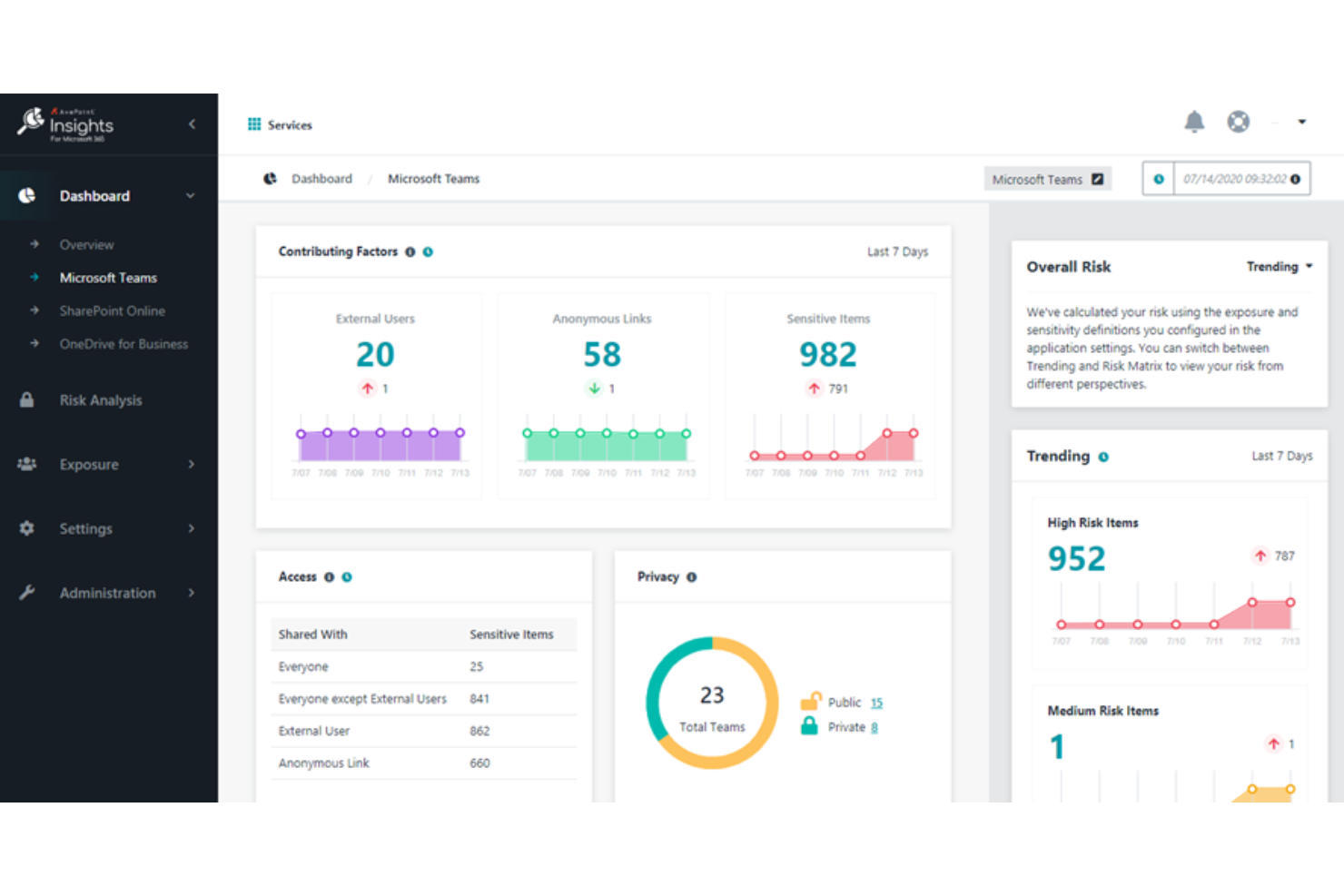Click the Everyone except External Users row
This screenshot has width=1344, height=896.
[x=424, y=699]
